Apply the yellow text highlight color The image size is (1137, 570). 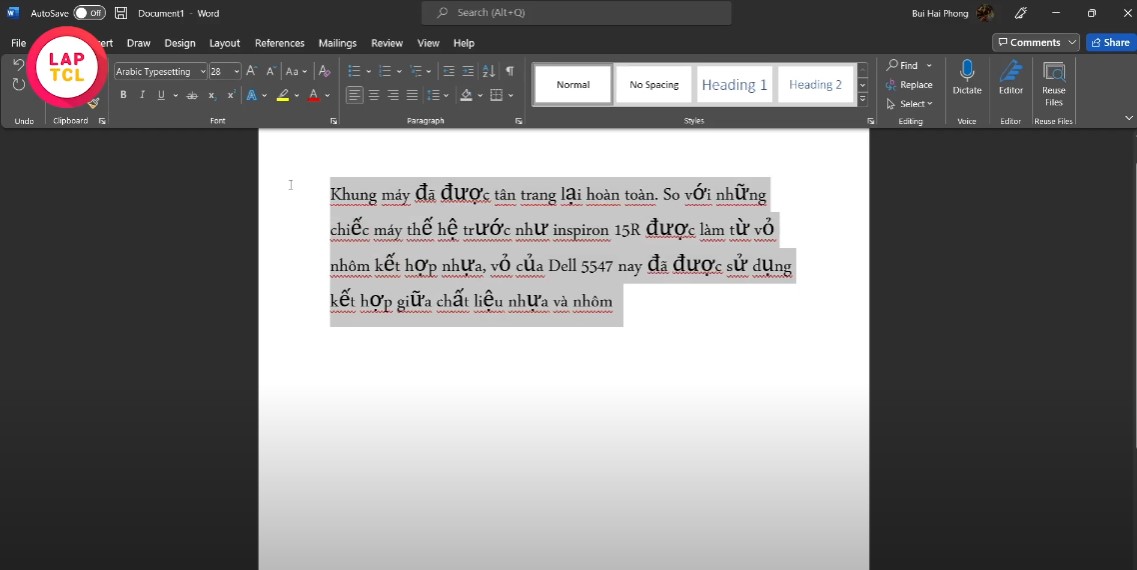pyautogui.click(x=283, y=95)
